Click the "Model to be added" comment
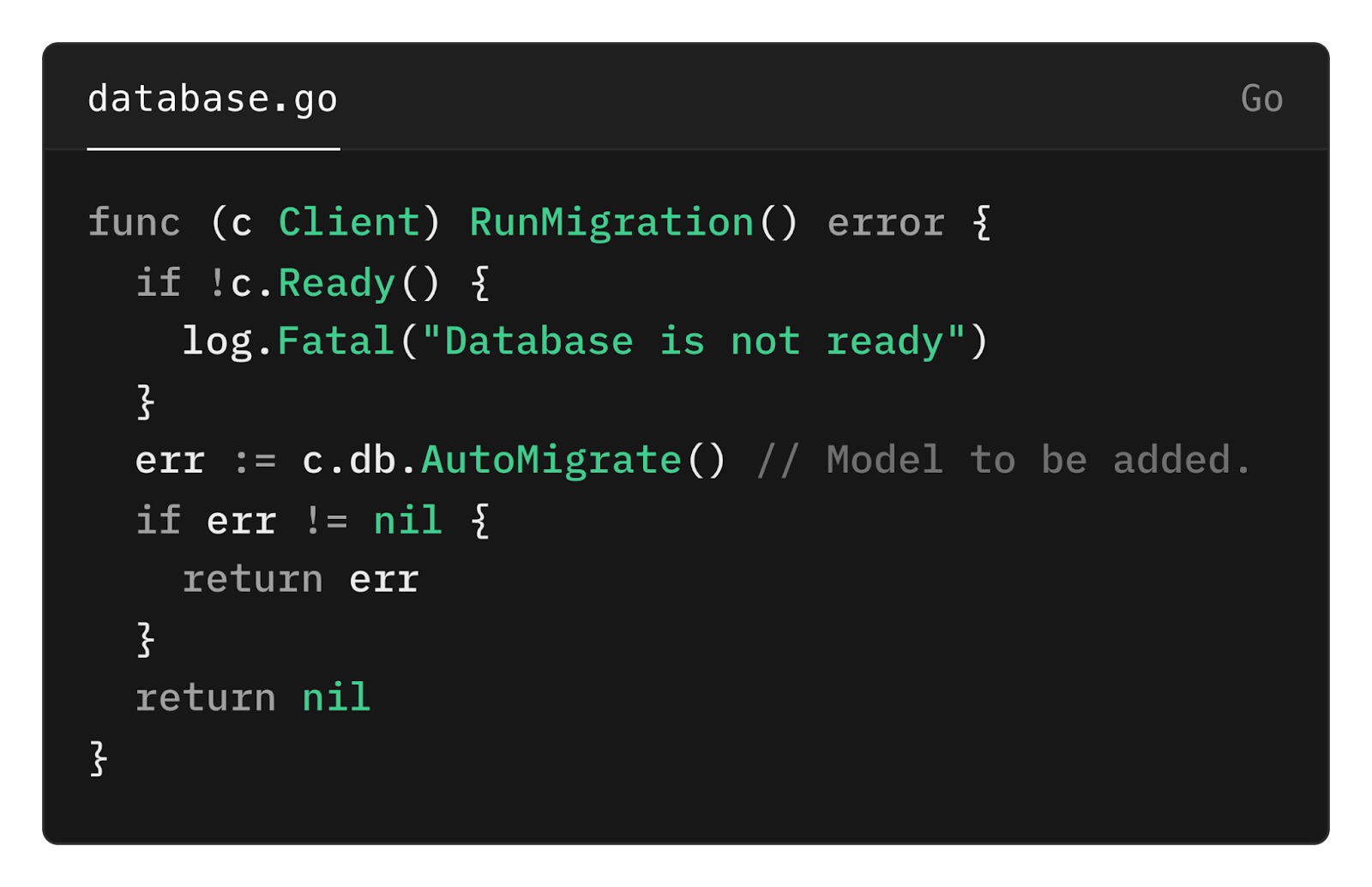Screen dimensions: 1372x887 coord(1004,460)
